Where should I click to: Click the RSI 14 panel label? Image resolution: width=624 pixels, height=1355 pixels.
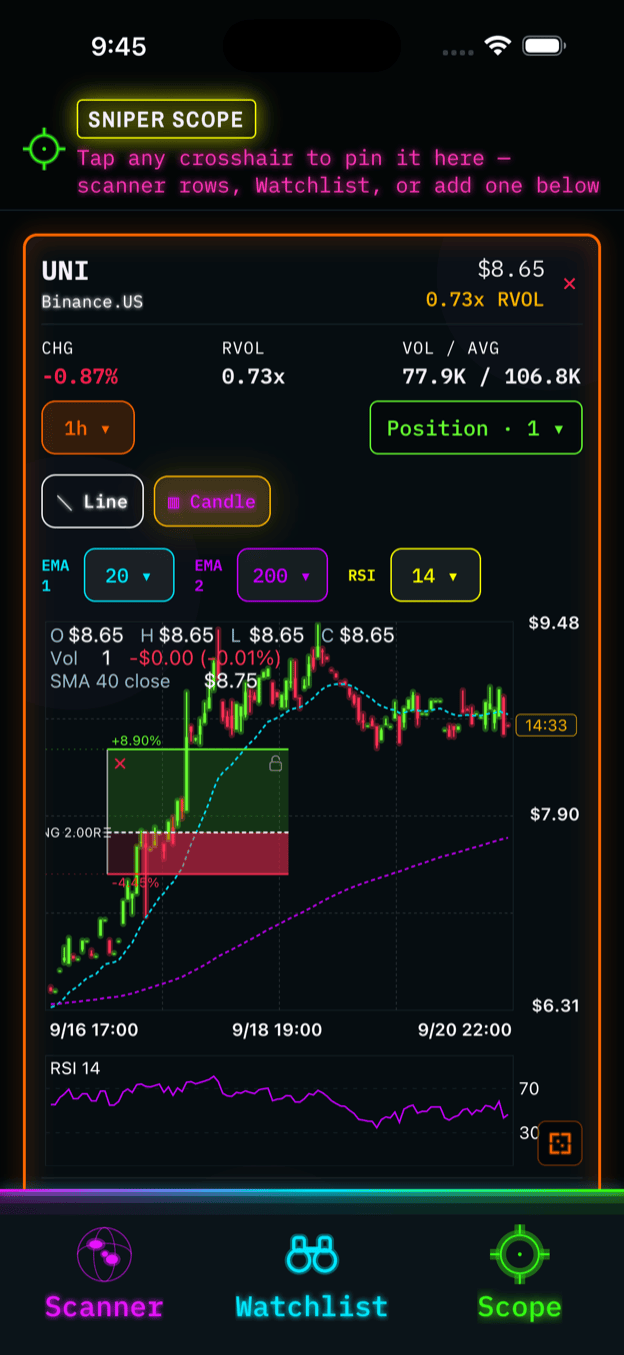pyautogui.click(x=75, y=1068)
